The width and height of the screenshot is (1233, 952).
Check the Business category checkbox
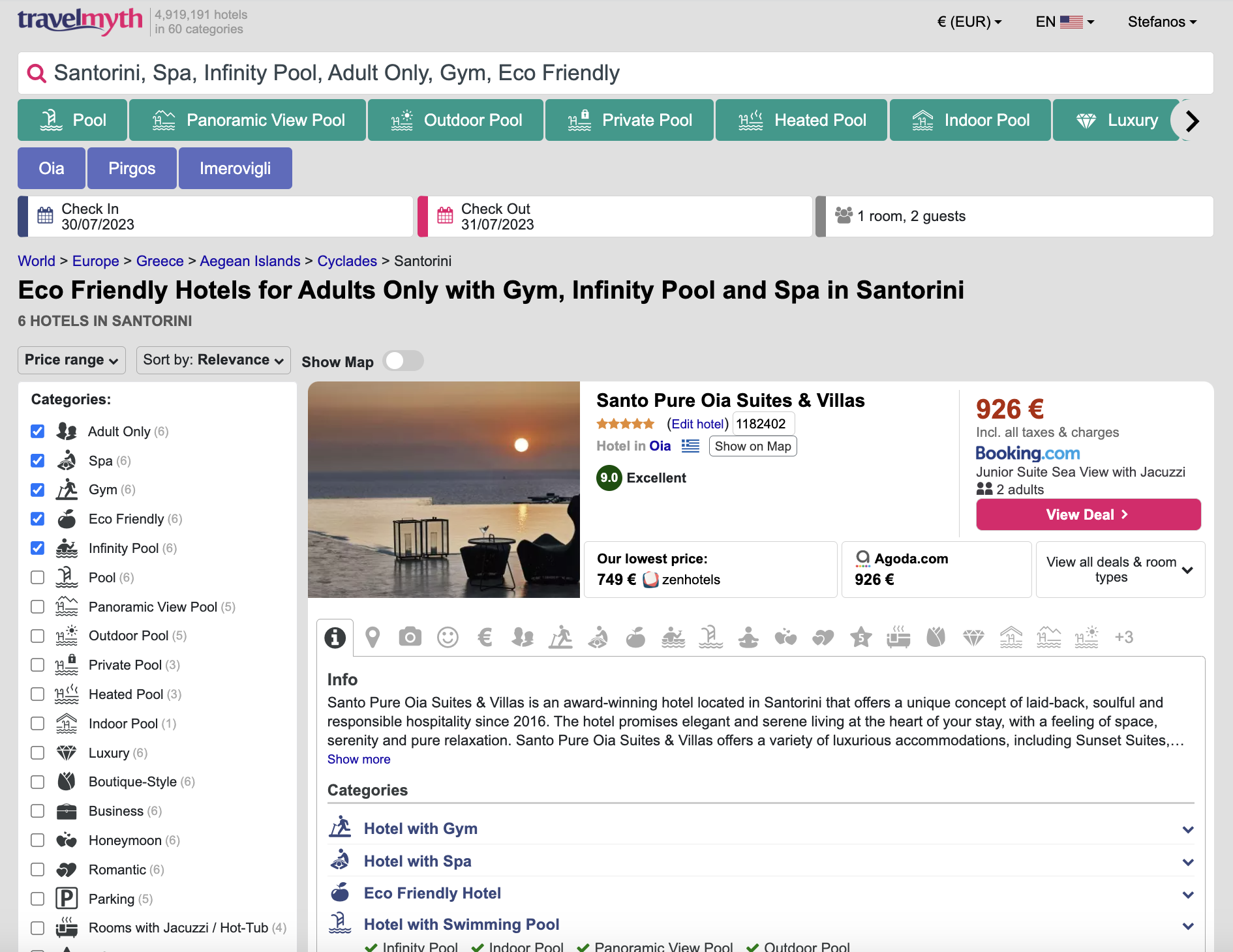38,811
